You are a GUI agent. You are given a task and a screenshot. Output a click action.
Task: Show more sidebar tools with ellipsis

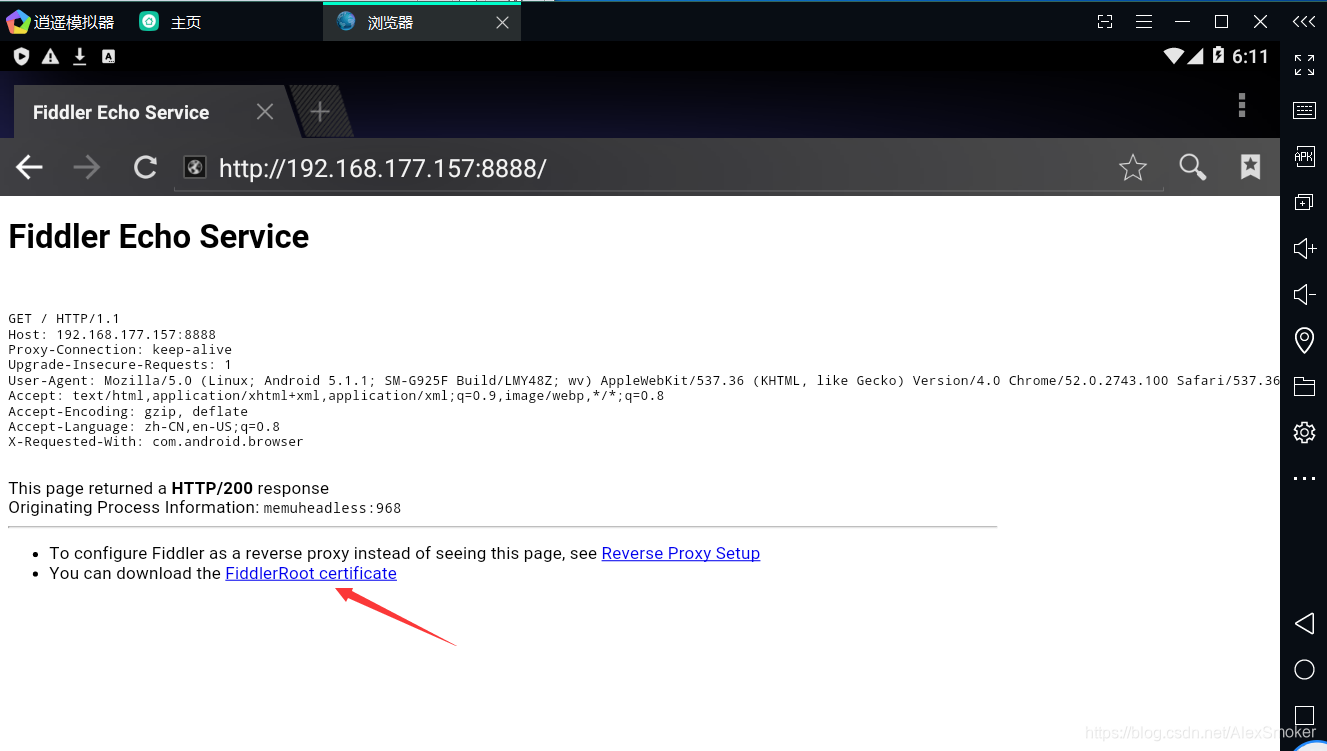(1304, 478)
